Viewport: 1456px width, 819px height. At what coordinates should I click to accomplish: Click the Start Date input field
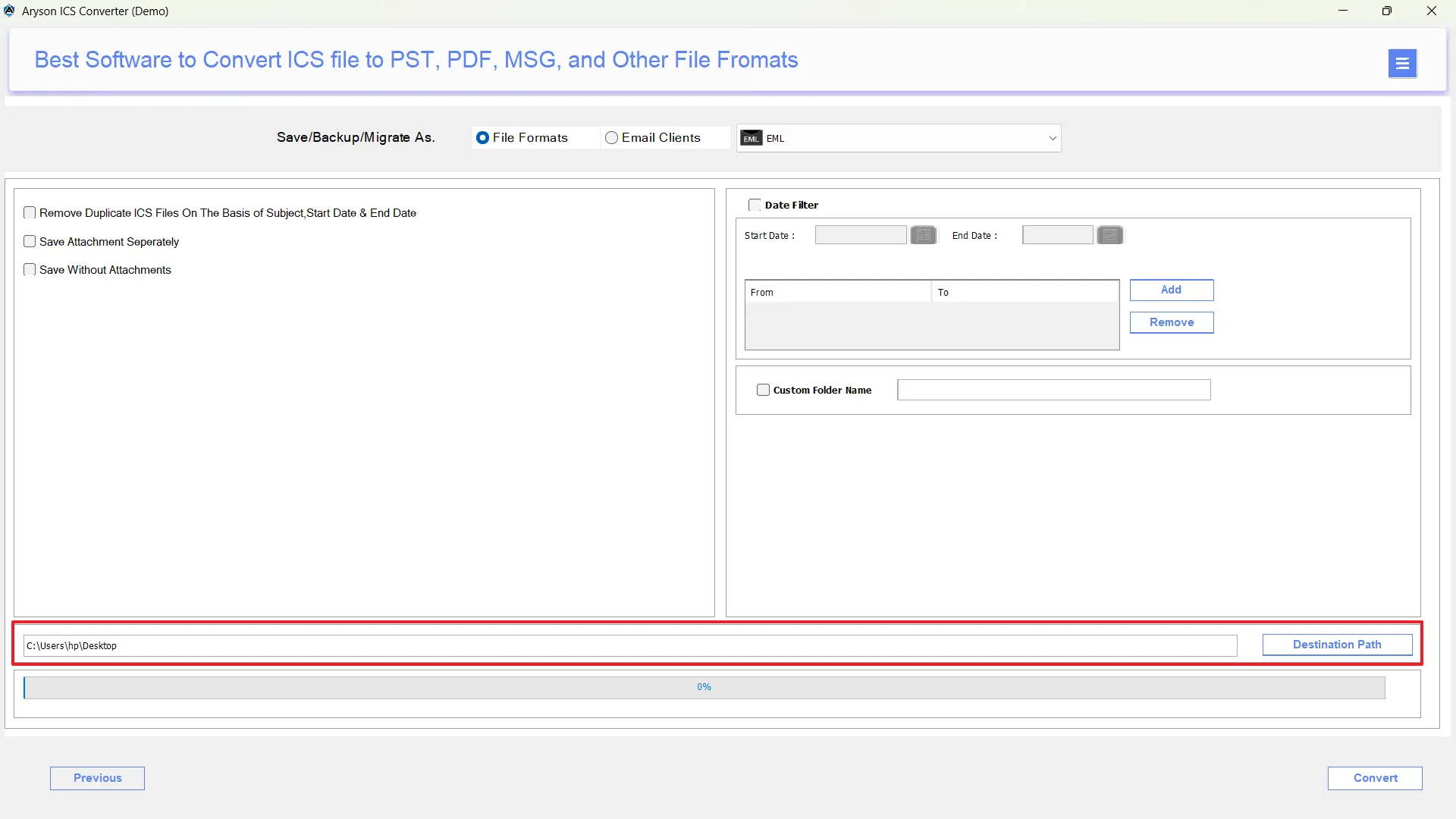[861, 235]
